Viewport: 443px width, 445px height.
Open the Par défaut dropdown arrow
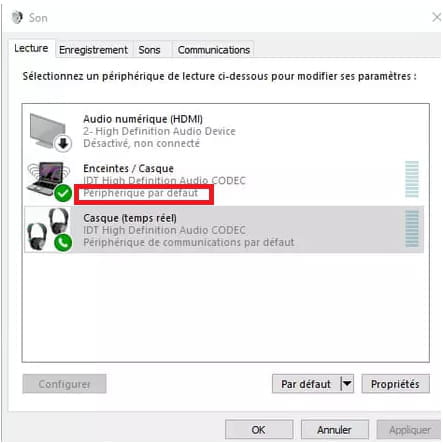click(x=347, y=384)
